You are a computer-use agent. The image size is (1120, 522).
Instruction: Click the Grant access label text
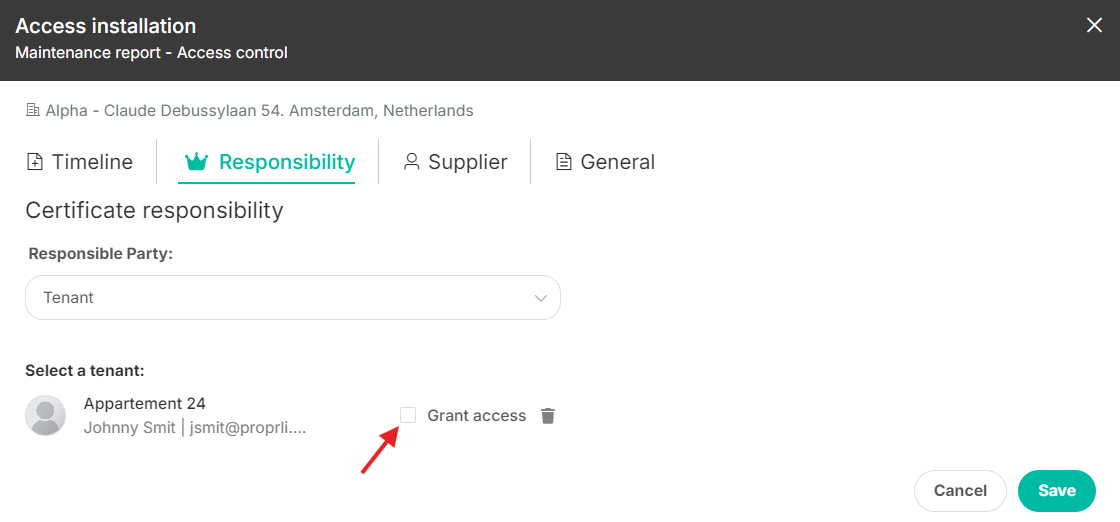476,416
